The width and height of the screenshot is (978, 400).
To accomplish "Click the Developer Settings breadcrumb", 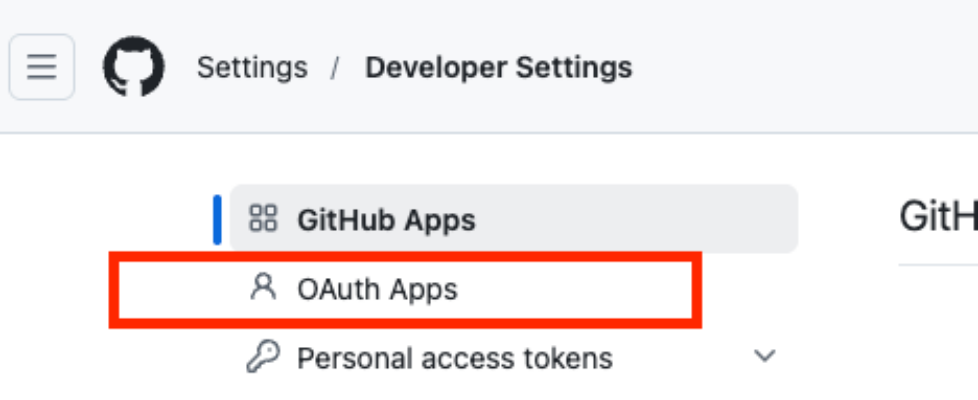I will point(498,68).
